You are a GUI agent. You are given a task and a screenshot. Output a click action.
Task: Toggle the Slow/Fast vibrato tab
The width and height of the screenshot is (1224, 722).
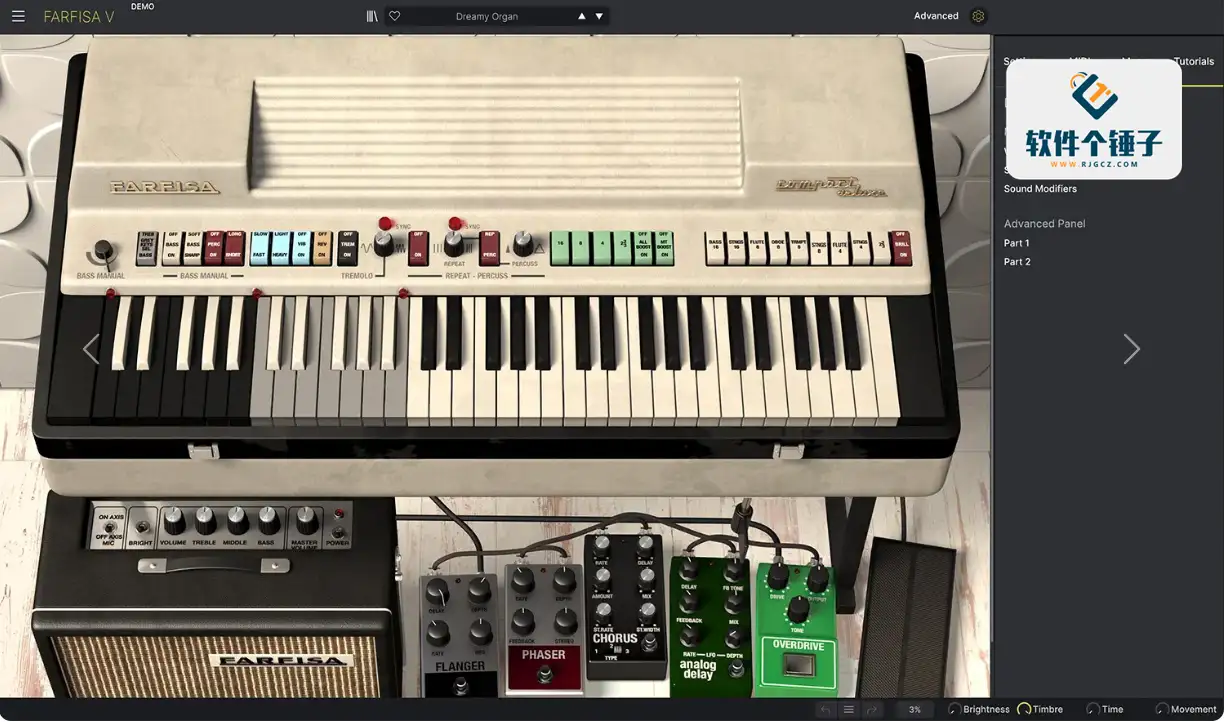(x=260, y=248)
